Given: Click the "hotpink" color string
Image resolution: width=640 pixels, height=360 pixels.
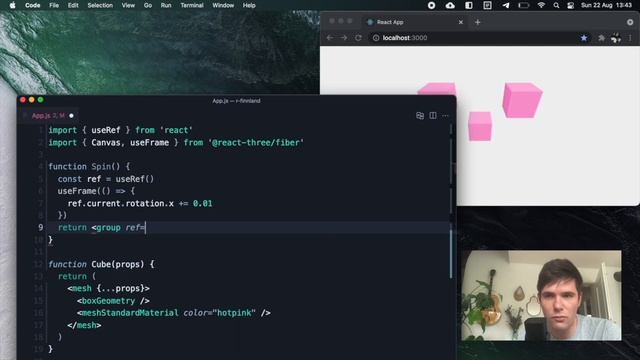Looking at the screenshot, I should (x=234, y=313).
